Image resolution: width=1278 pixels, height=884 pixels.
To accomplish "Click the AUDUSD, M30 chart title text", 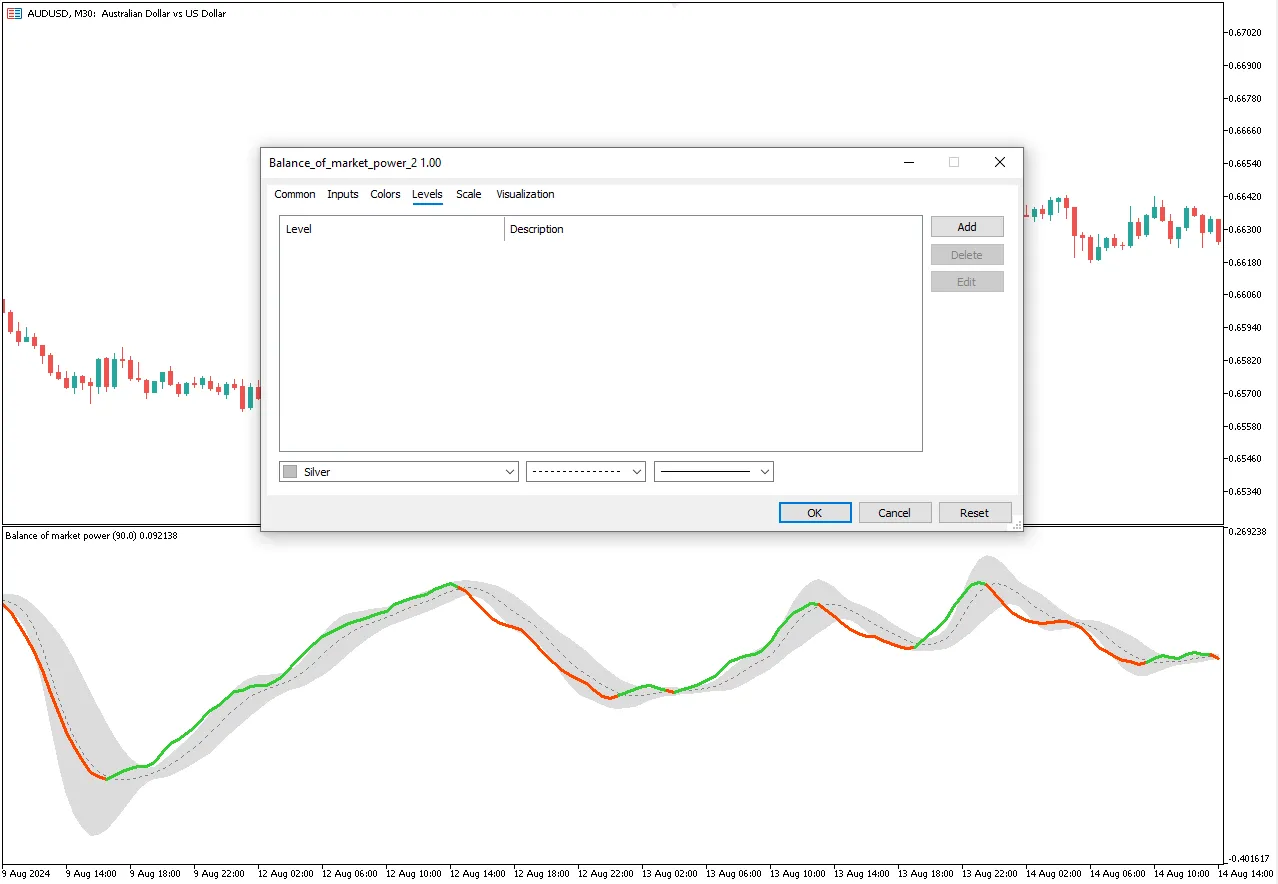I will point(129,14).
